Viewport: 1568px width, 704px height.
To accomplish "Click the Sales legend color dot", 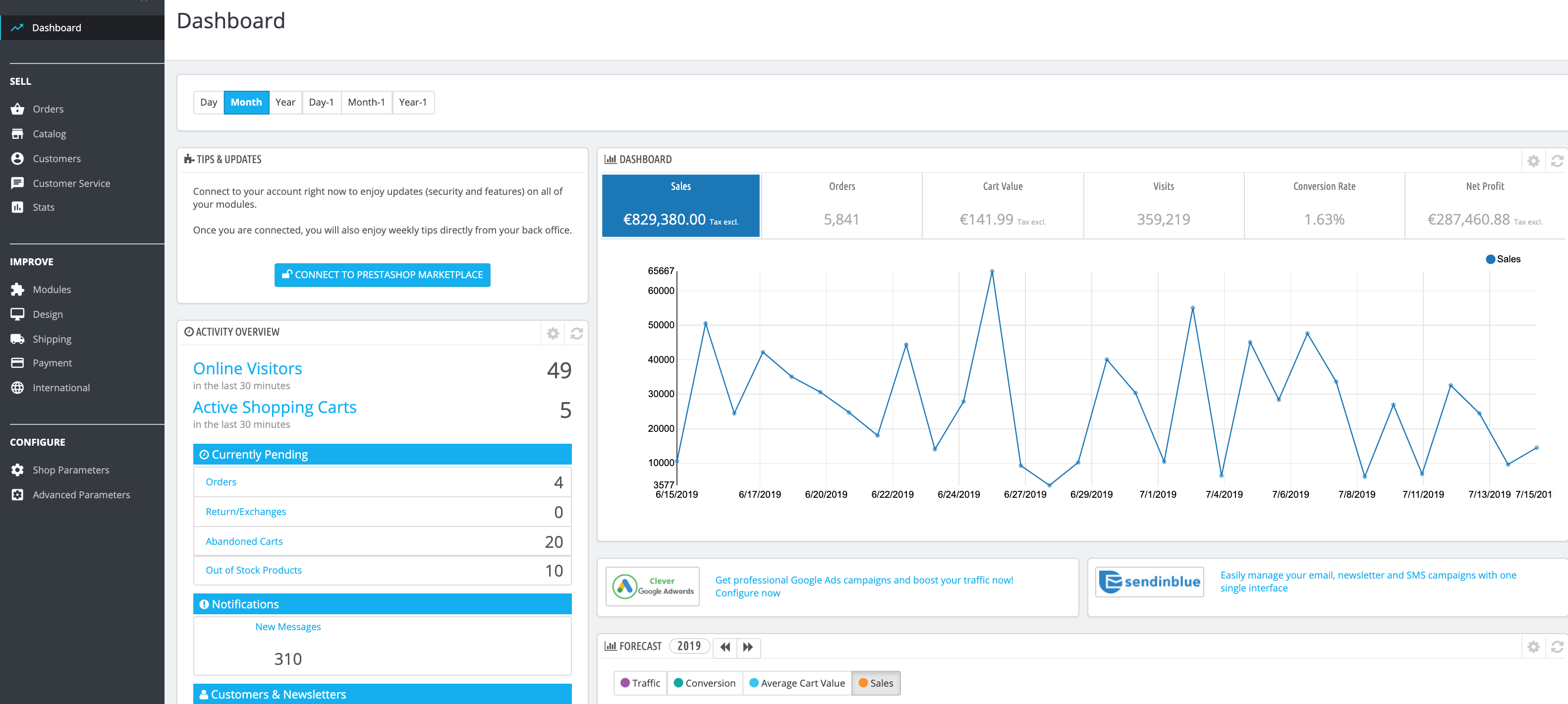I will (1490, 259).
